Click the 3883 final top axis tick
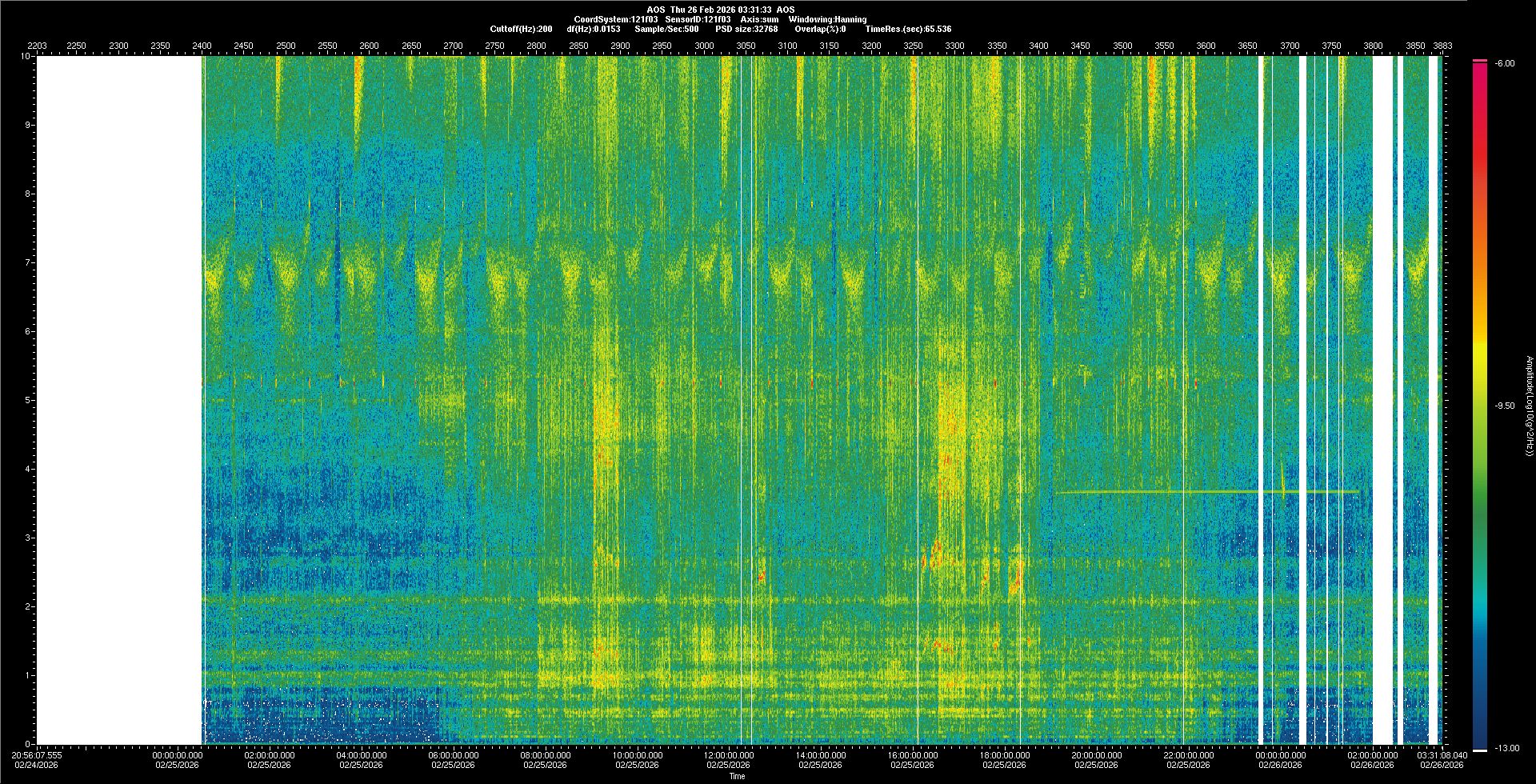 pyautogui.click(x=1442, y=46)
